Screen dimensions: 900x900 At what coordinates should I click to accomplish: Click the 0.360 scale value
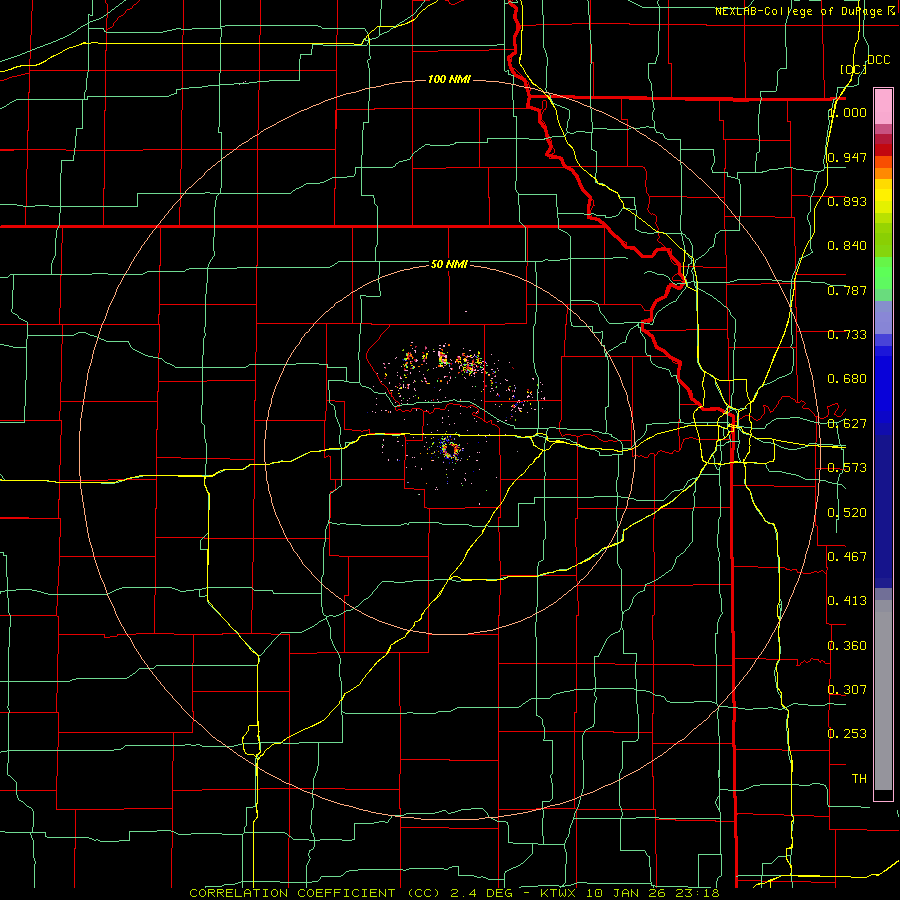[847, 646]
